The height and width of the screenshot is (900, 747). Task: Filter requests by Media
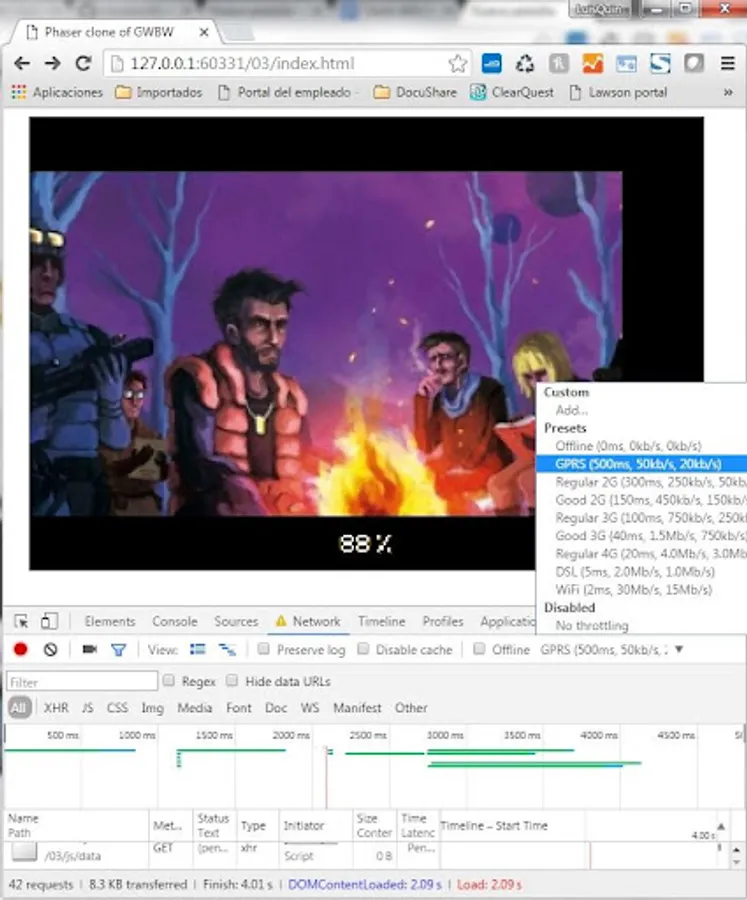click(x=194, y=708)
